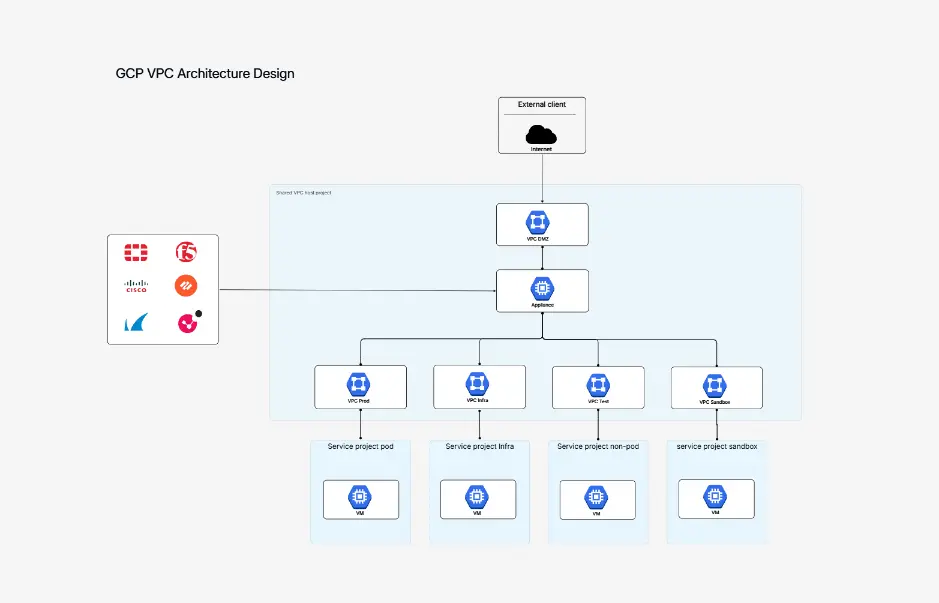Image resolution: width=939 pixels, height=603 pixels.
Task: Select the VPC Prod icon
Action: click(360, 384)
